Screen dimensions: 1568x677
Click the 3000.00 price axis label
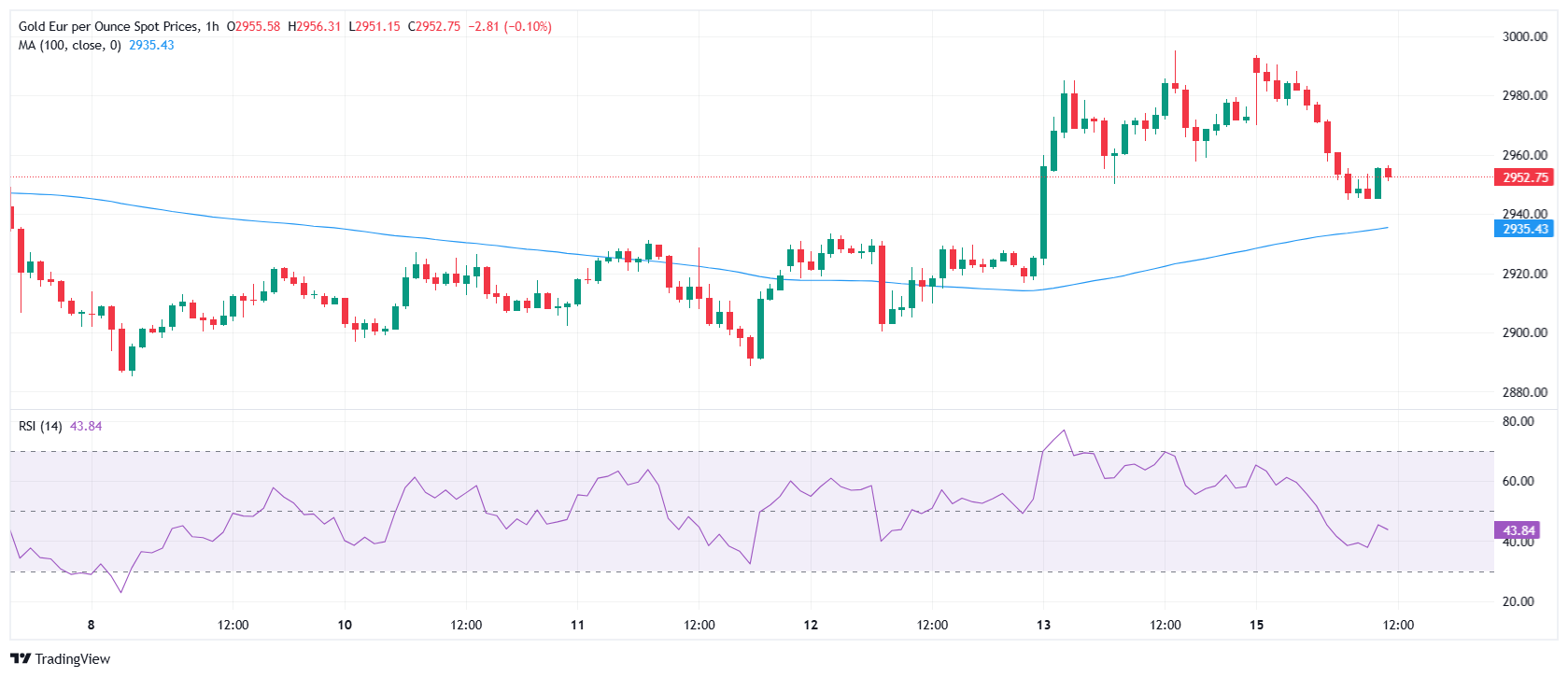tap(1524, 36)
